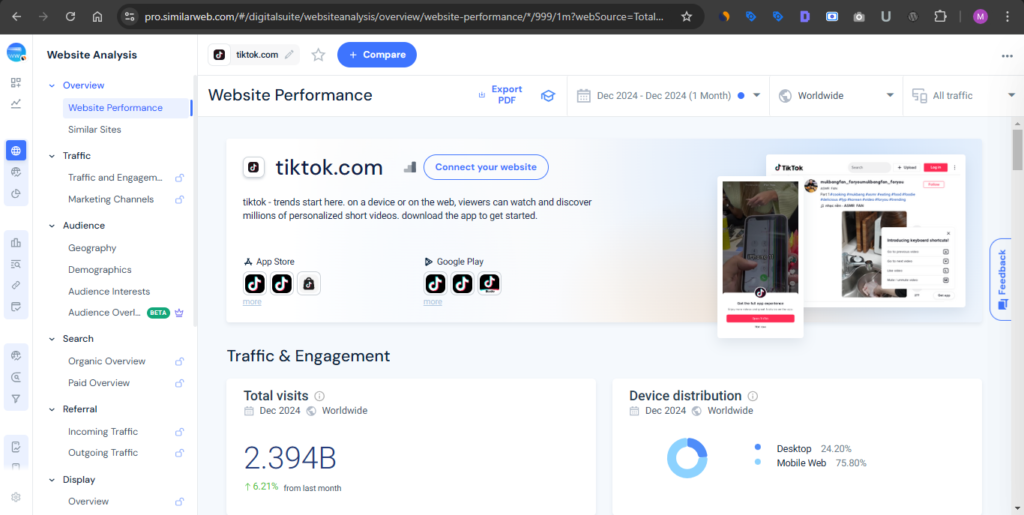The image size is (1024, 515).
Task: Toggle the favorite star next to tiktok.com
Action: [318, 55]
